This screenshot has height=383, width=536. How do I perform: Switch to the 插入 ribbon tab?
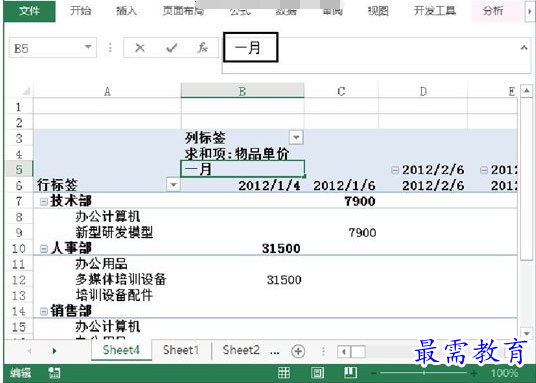[126, 11]
